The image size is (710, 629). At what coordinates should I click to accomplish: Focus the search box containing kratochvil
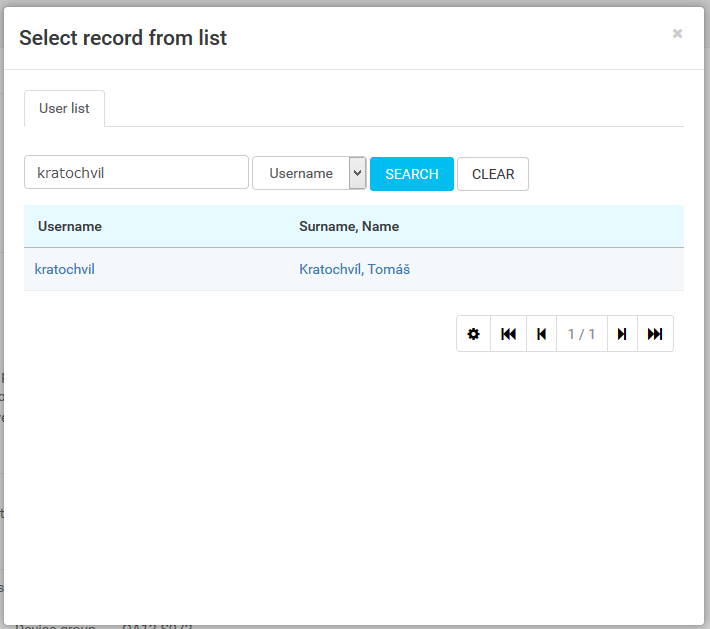136,172
